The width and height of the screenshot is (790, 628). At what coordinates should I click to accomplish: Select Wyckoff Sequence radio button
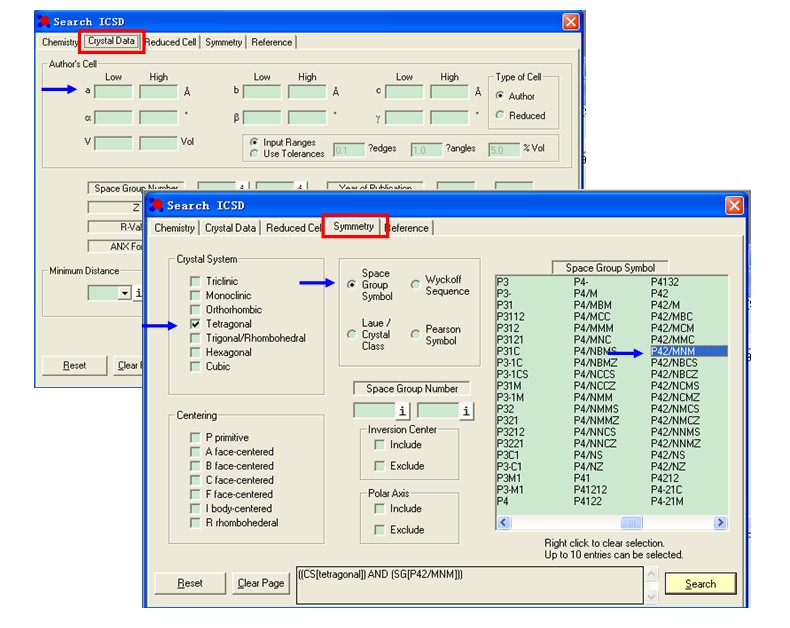(415, 285)
